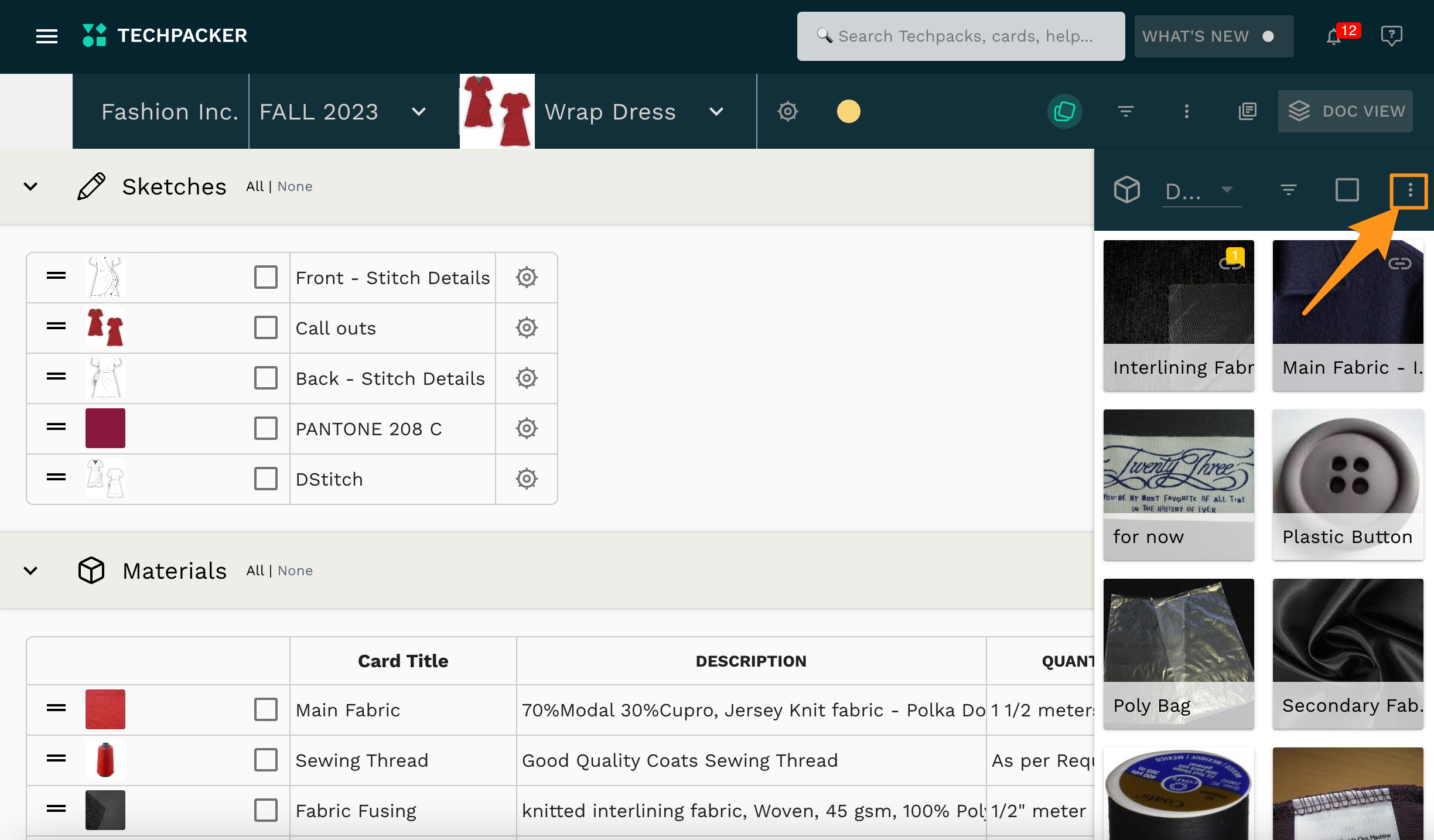Check the Front - Stitch Details checkbox
The width and height of the screenshot is (1434, 840).
(x=266, y=278)
